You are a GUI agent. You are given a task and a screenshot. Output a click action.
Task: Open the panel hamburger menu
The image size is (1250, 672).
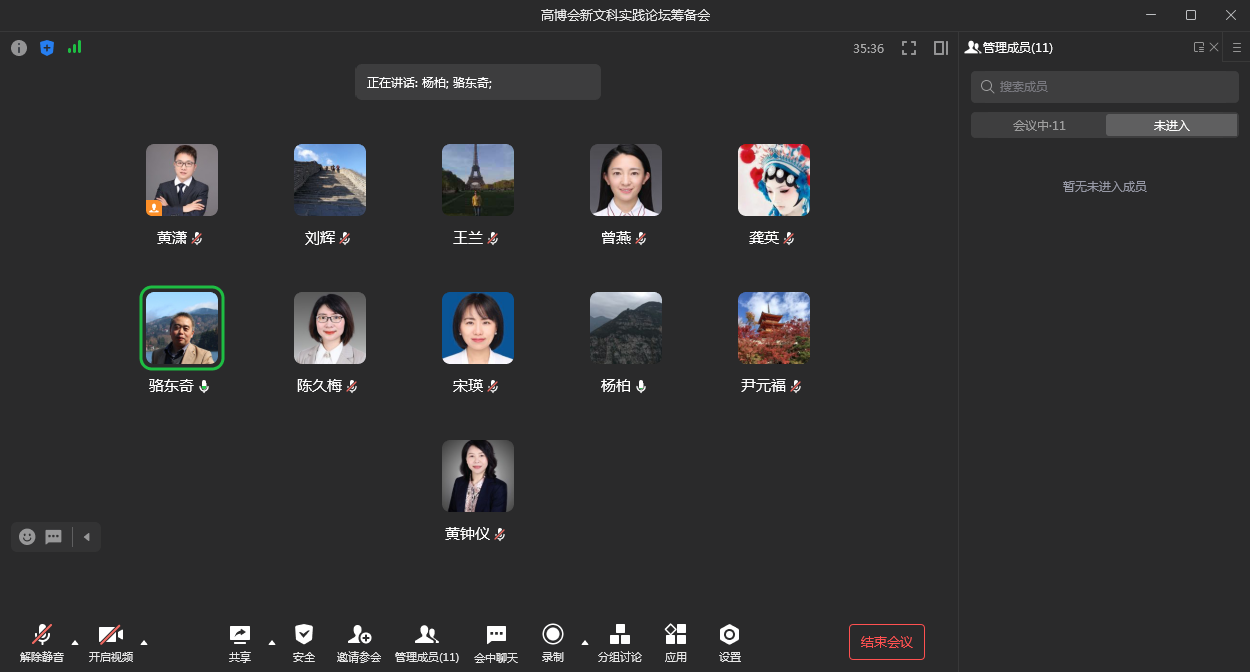pyautogui.click(x=1237, y=47)
